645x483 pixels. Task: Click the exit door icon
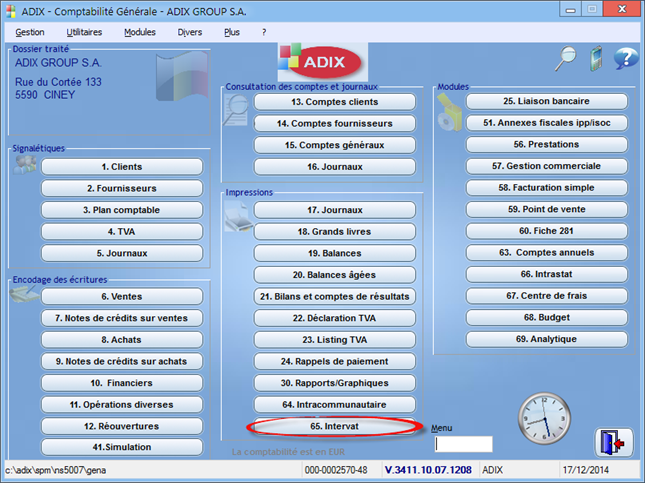click(613, 442)
